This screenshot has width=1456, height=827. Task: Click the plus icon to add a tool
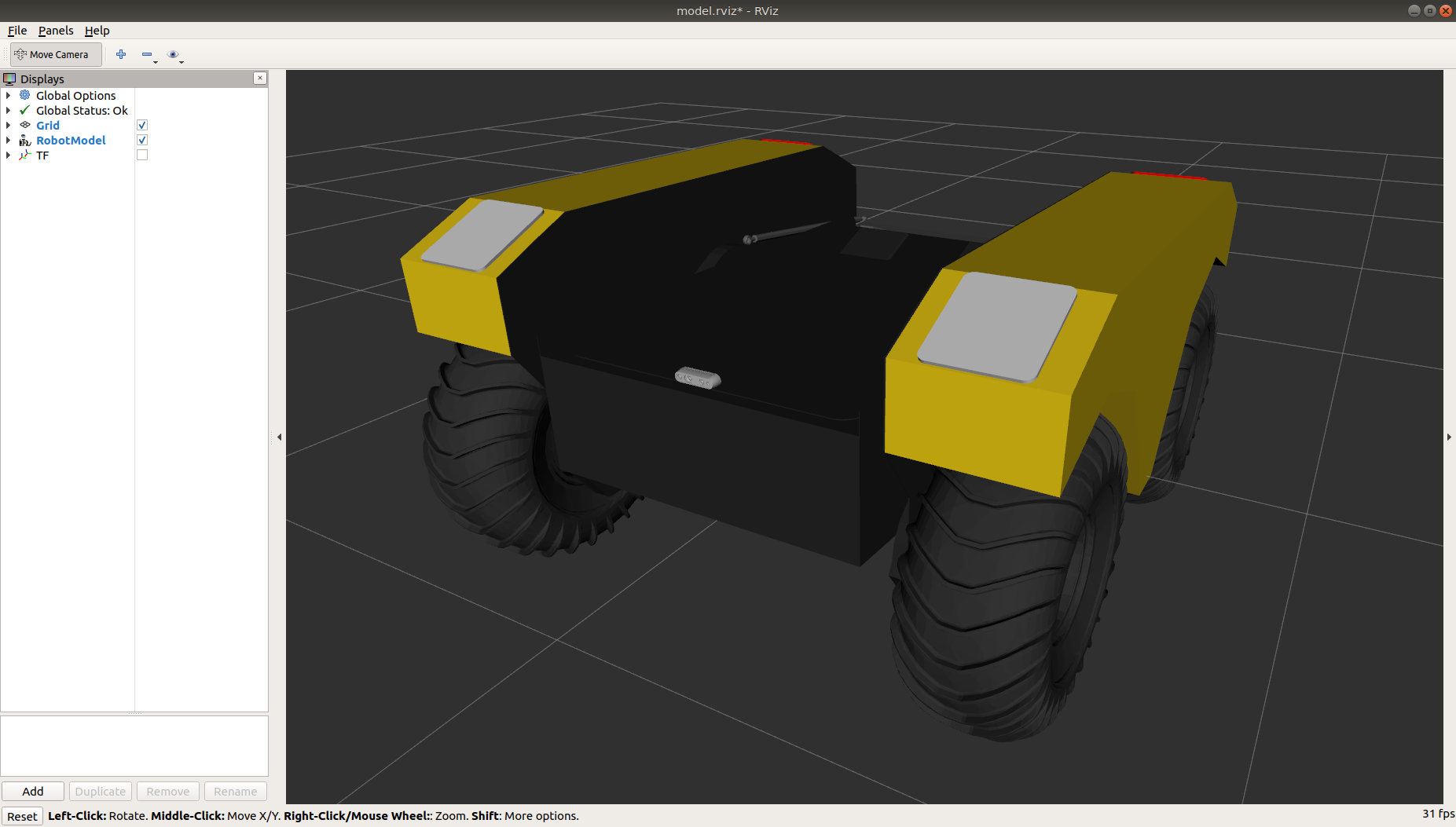[121, 54]
